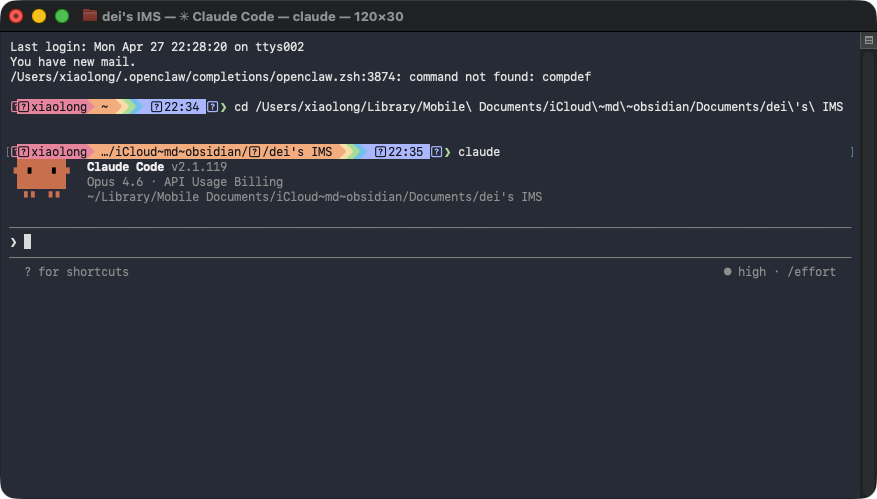Click the Claude Code mascot logo
Image resolution: width=877 pixels, height=499 pixels.
tap(42, 178)
